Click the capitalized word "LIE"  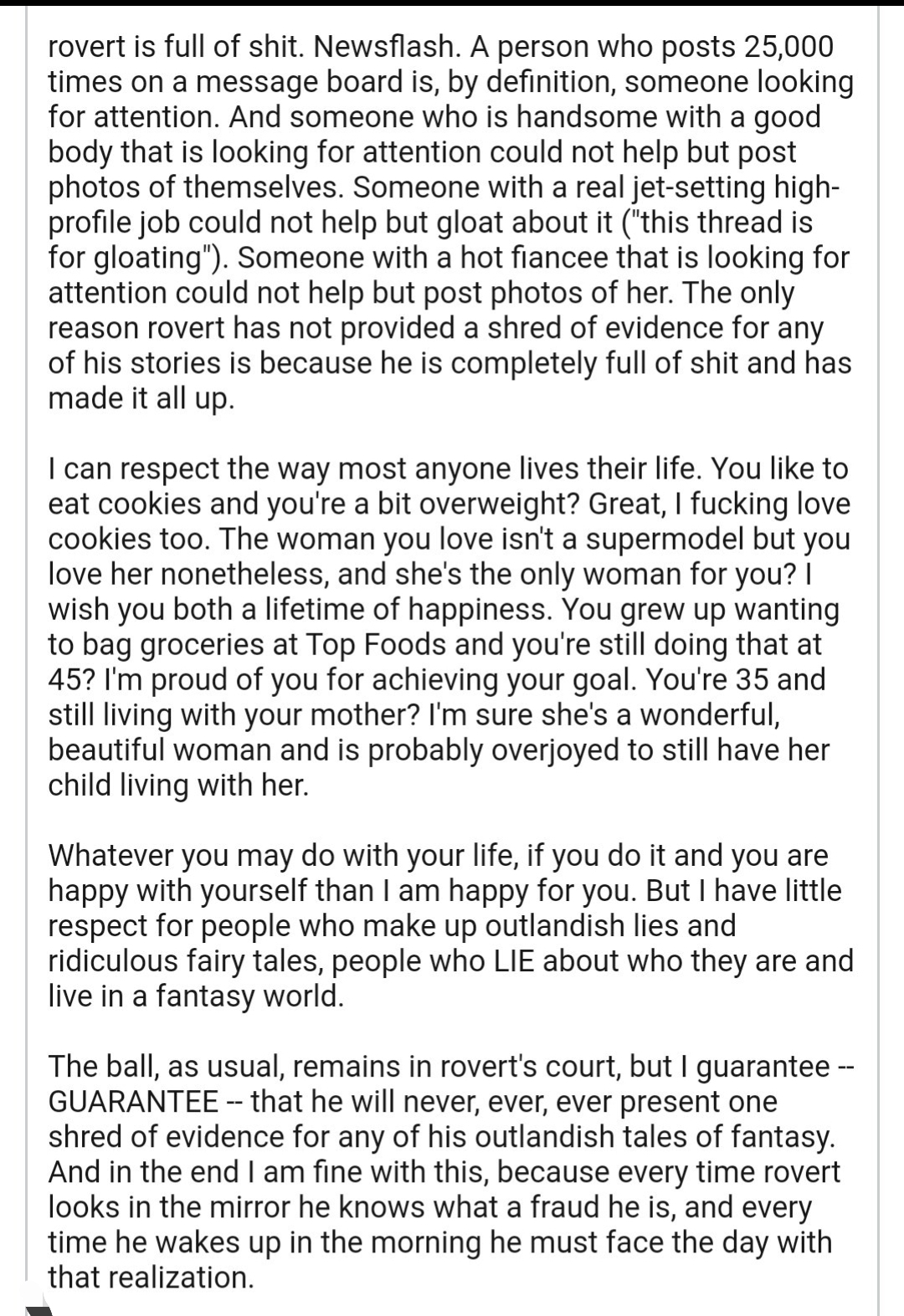513,961
